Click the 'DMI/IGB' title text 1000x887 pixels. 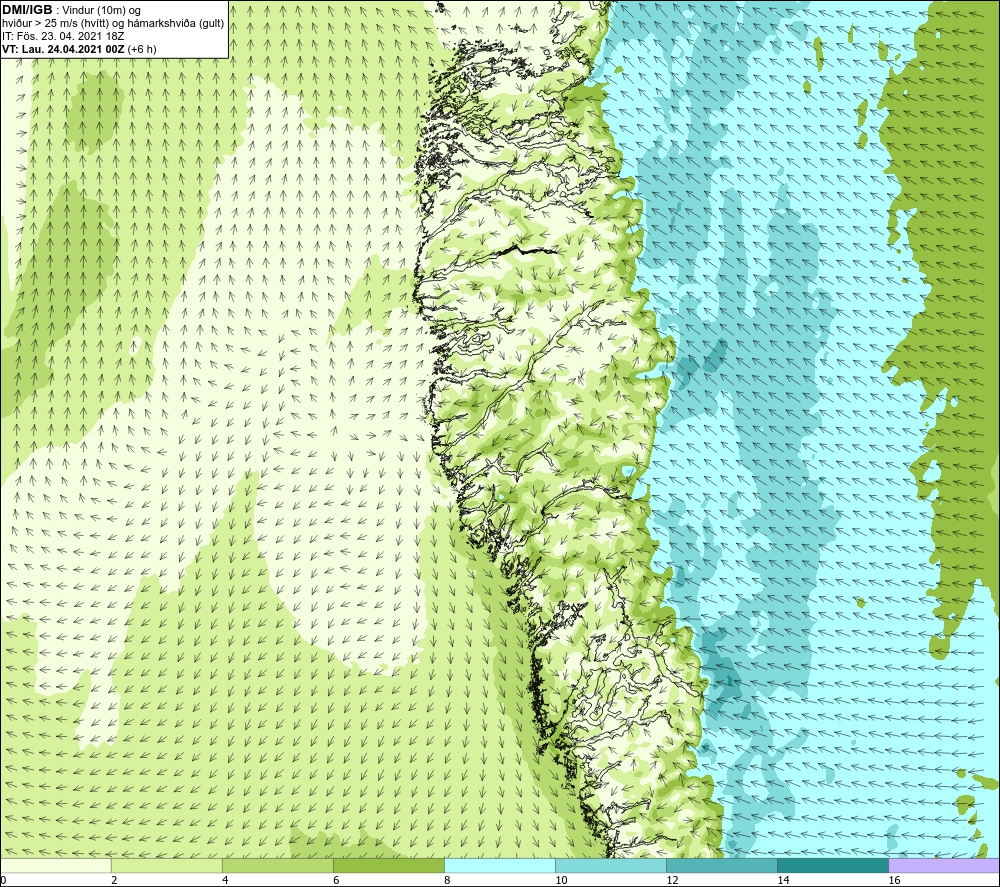coord(27,10)
